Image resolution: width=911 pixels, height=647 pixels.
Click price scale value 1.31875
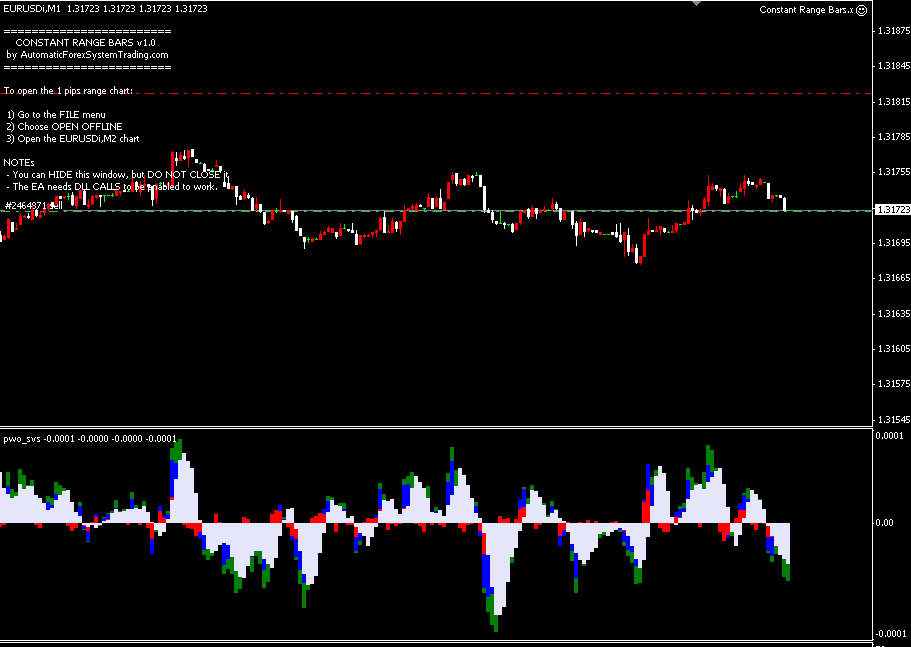[894, 31]
